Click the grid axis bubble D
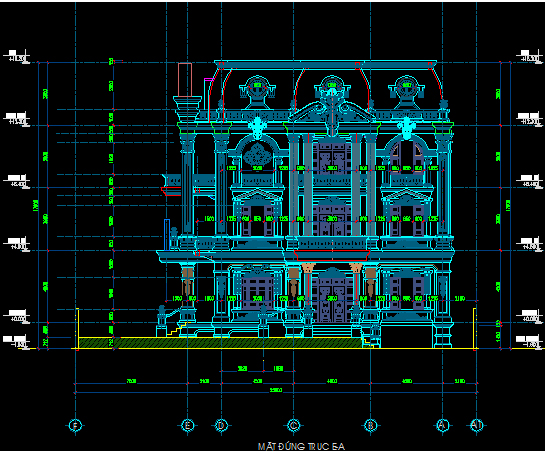Screen dimensions: 545x454 click(221, 425)
